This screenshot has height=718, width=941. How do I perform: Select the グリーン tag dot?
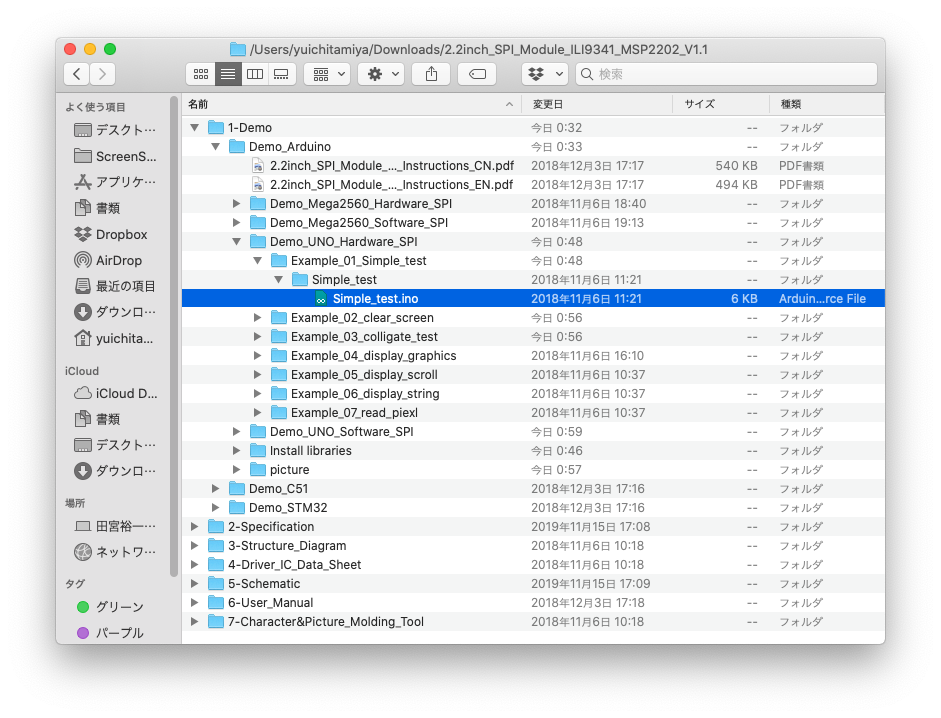[83, 607]
